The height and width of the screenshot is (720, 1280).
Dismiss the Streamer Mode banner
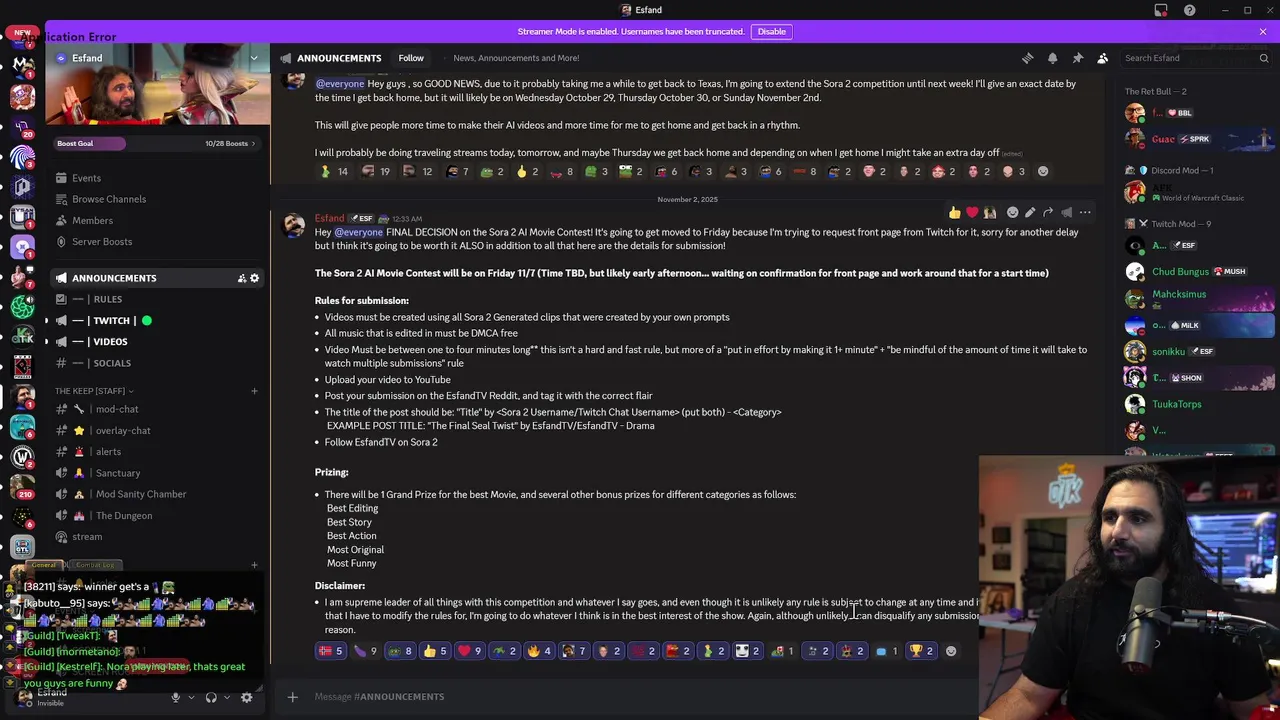pyautogui.click(x=1262, y=31)
